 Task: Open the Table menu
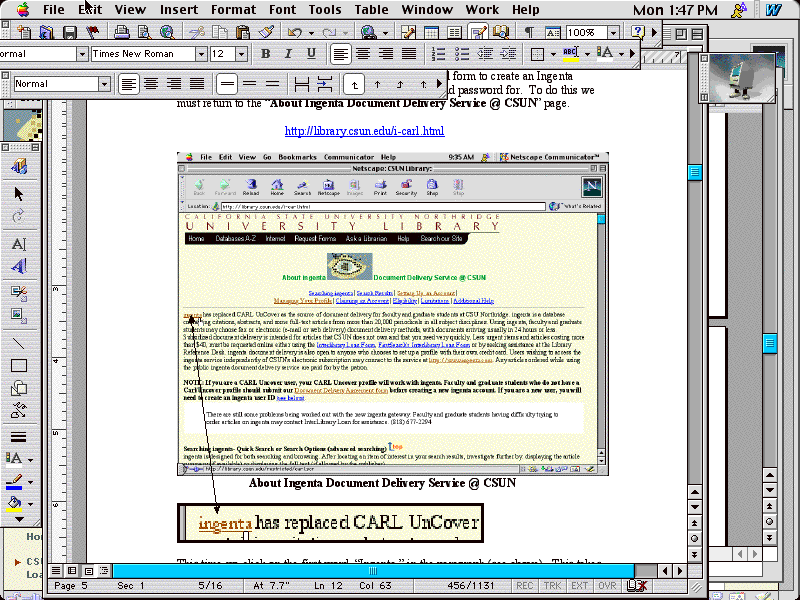coord(371,9)
